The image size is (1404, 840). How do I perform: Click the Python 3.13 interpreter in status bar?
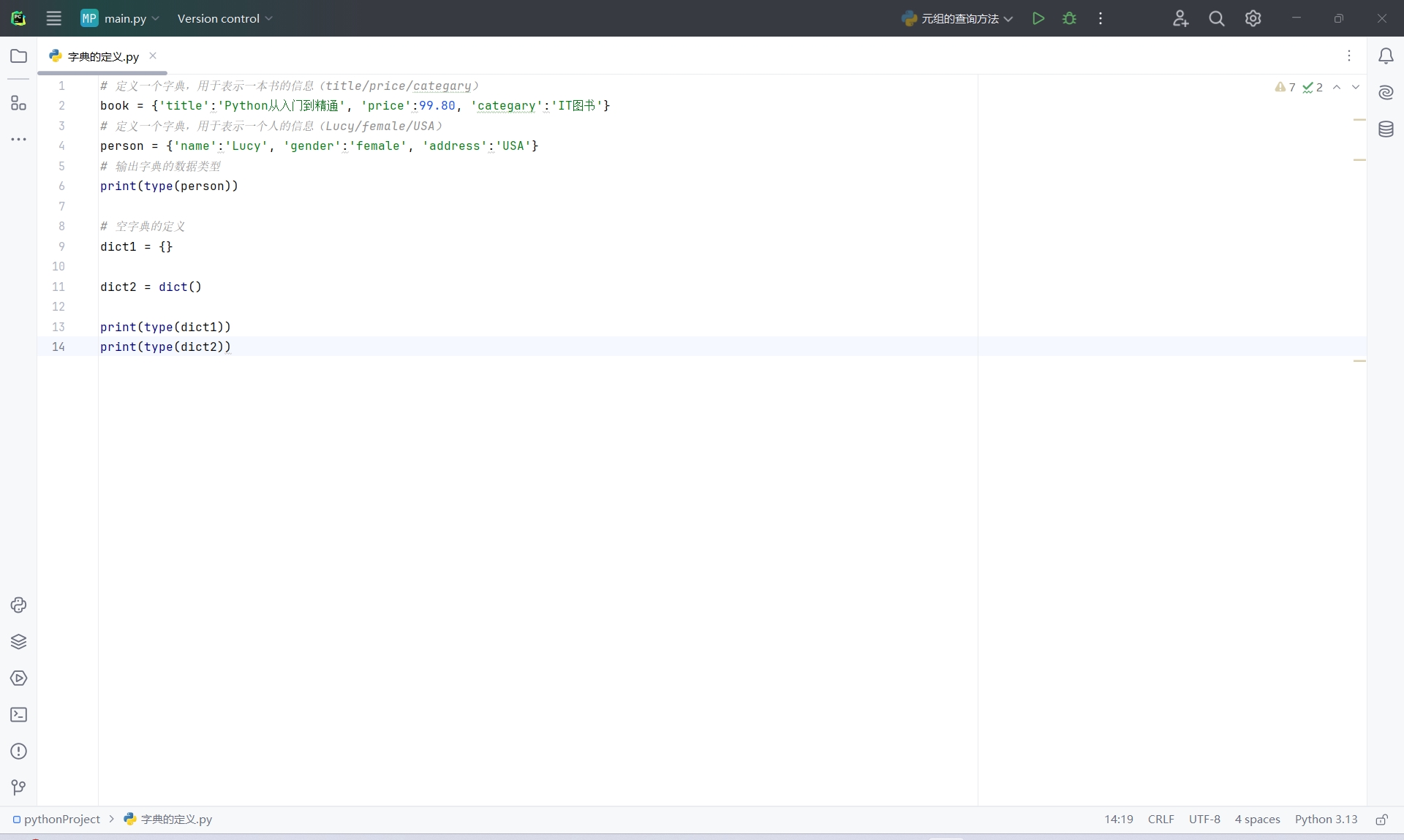click(1325, 820)
